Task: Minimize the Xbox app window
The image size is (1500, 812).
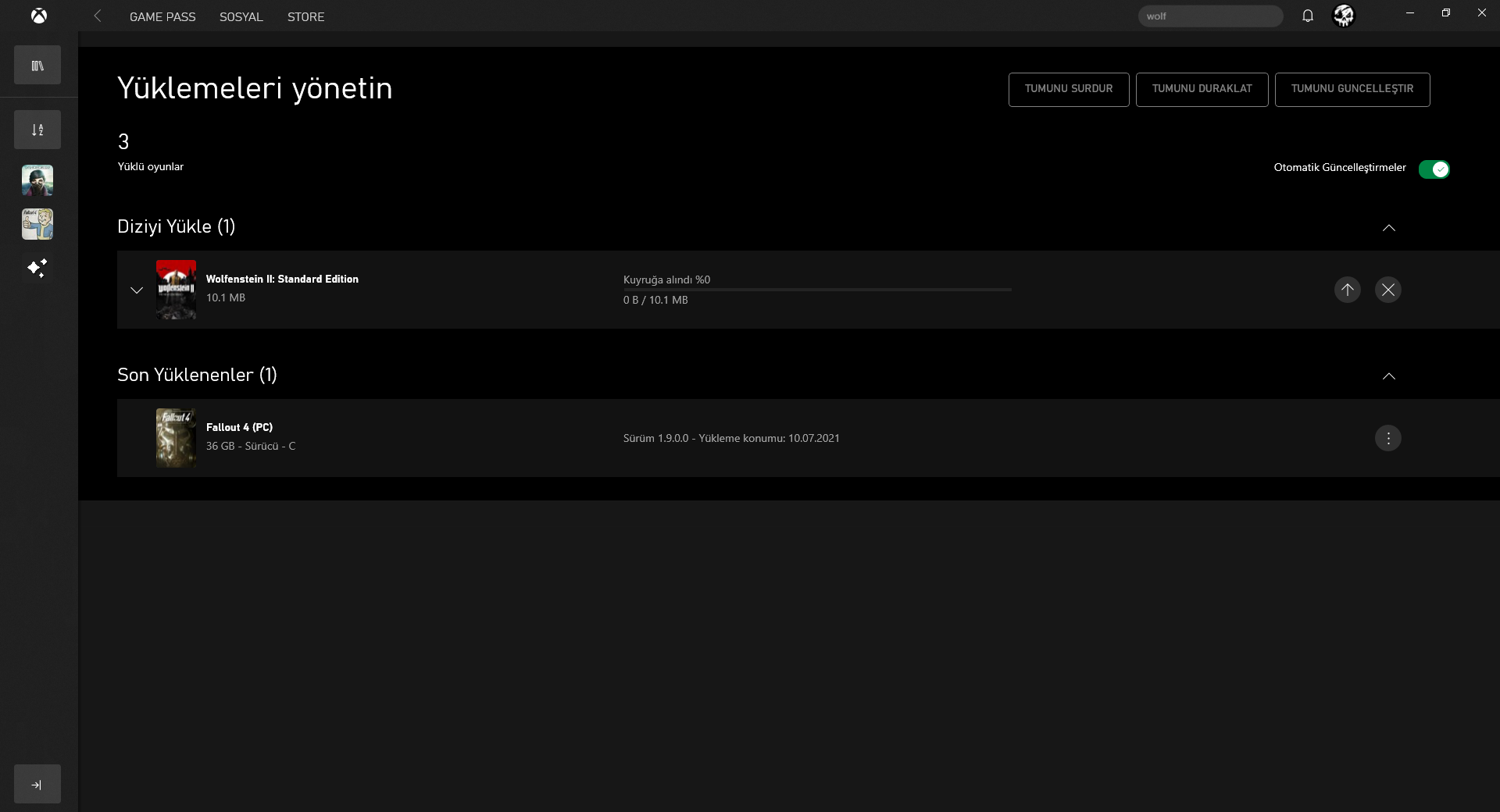Action: click(x=1410, y=12)
